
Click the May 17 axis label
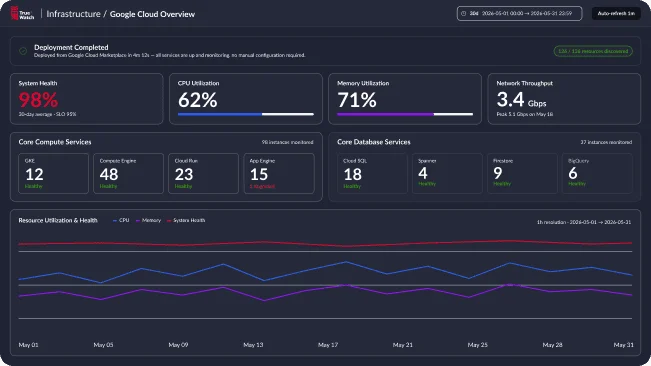tap(328, 345)
